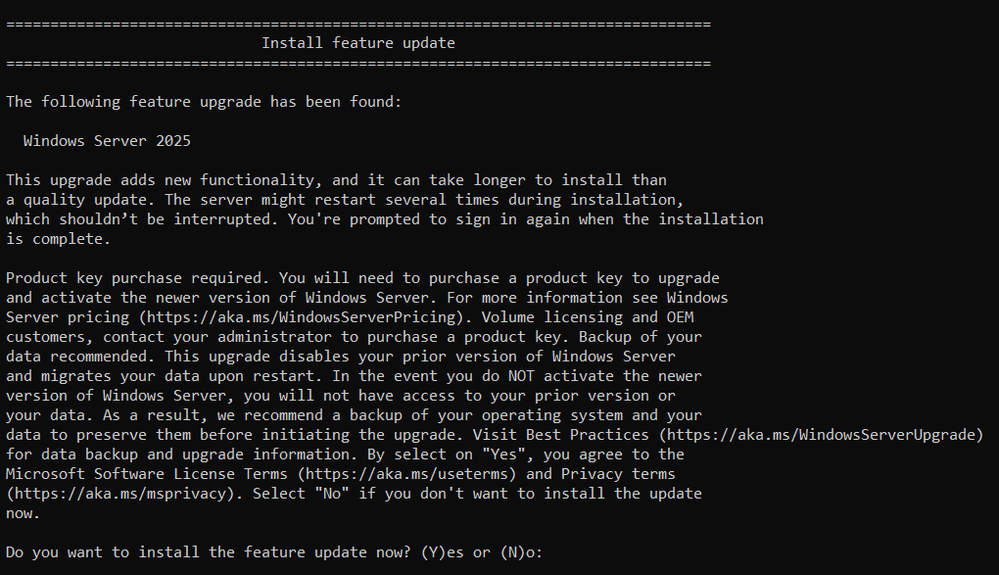This screenshot has height=575, width=999.
Task: Click 'Do you want to install' question text
Action: coord(100,552)
